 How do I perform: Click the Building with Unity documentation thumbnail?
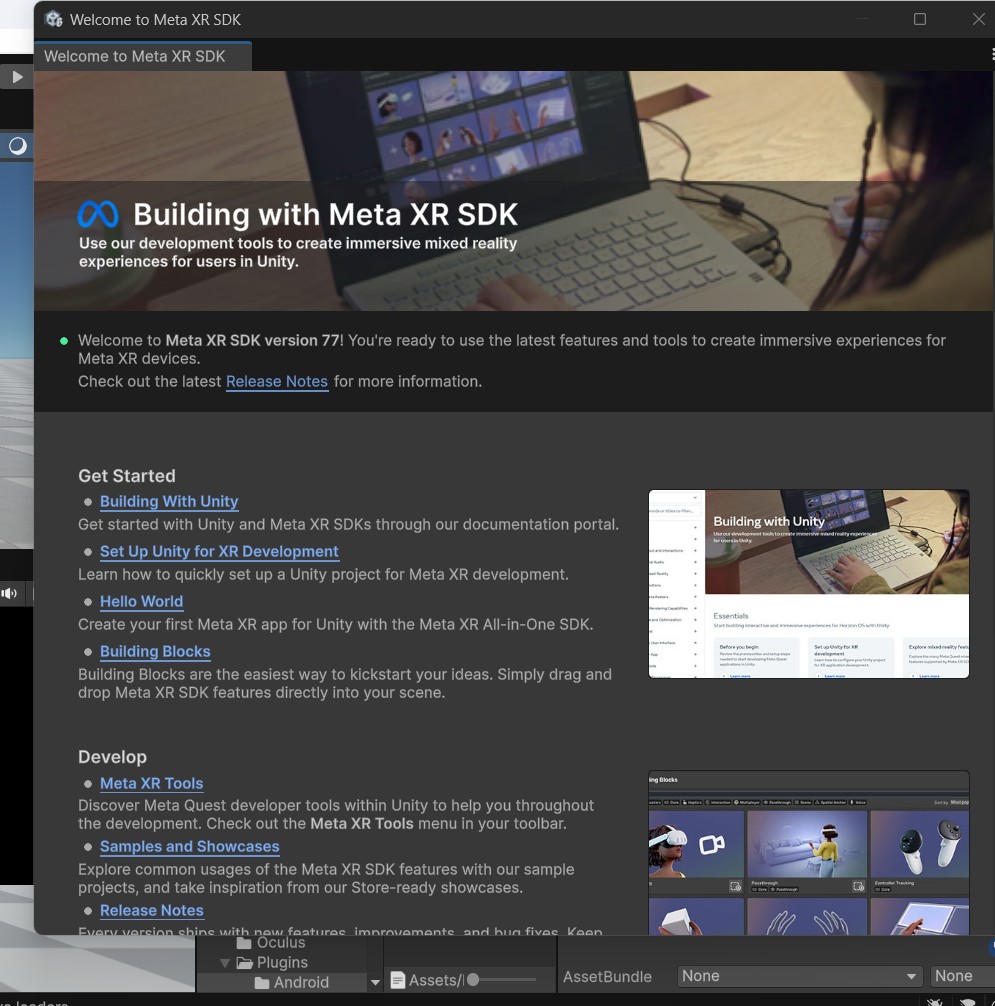(x=808, y=584)
